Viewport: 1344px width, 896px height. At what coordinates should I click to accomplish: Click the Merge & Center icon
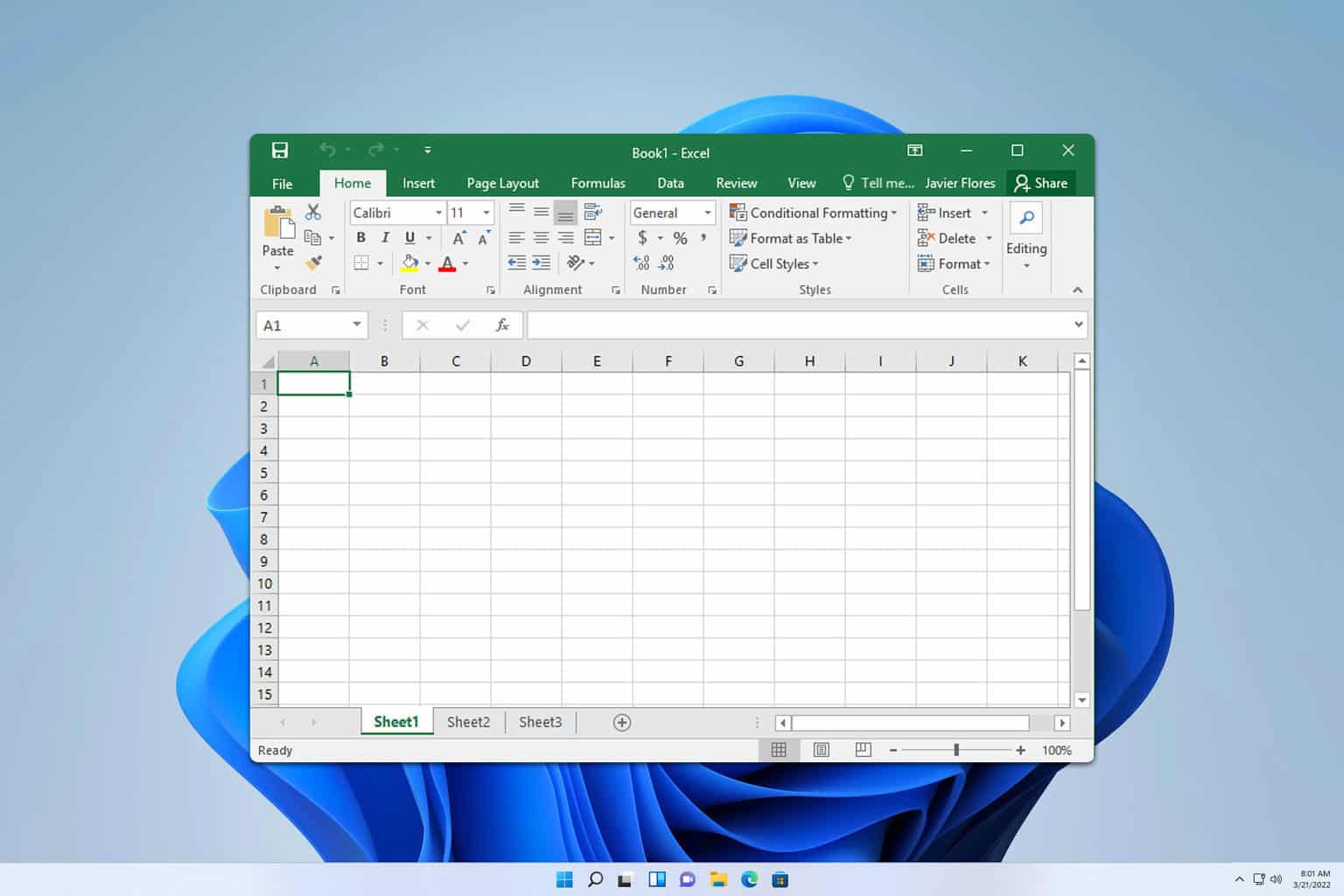[x=593, y=237]
